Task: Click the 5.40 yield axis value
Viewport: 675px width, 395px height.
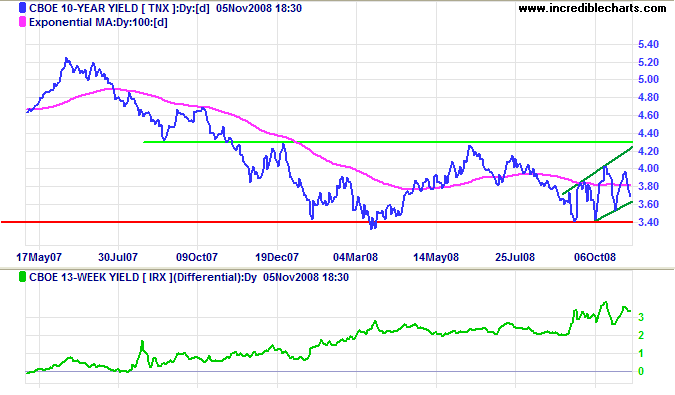Action: pyautogui.click(x=648, y=44)
